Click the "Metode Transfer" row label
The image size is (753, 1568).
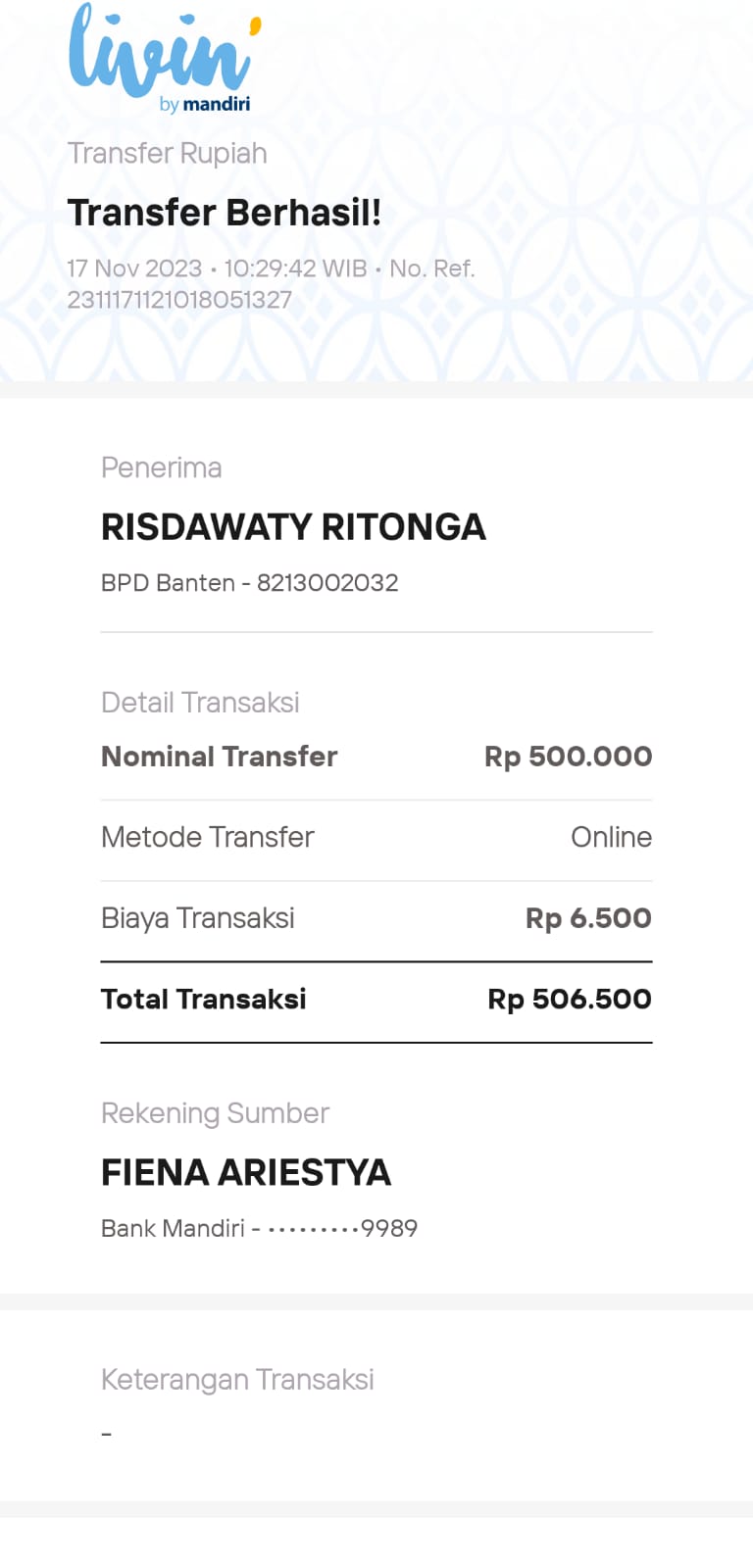(207, 837)
